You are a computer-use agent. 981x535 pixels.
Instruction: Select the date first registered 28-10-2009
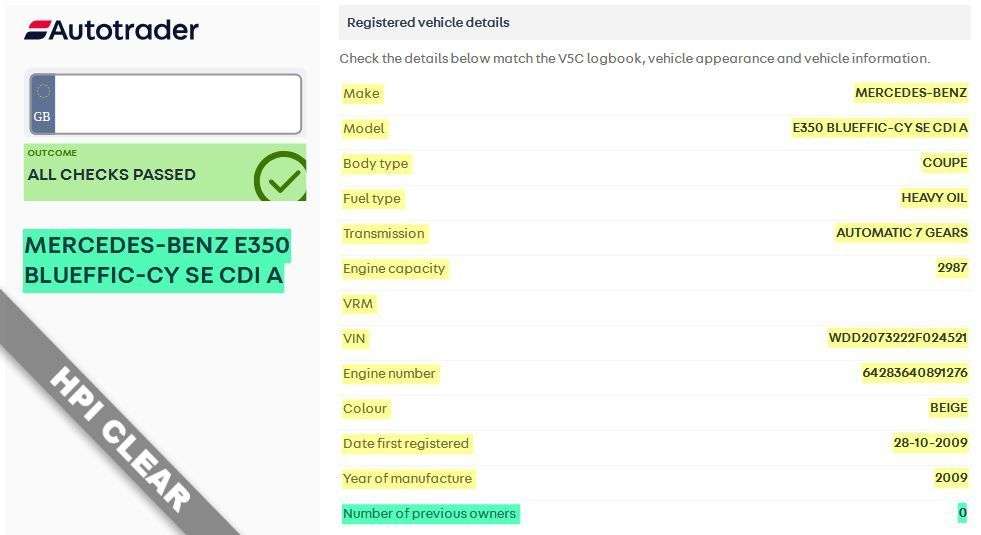tap(930, 443)
